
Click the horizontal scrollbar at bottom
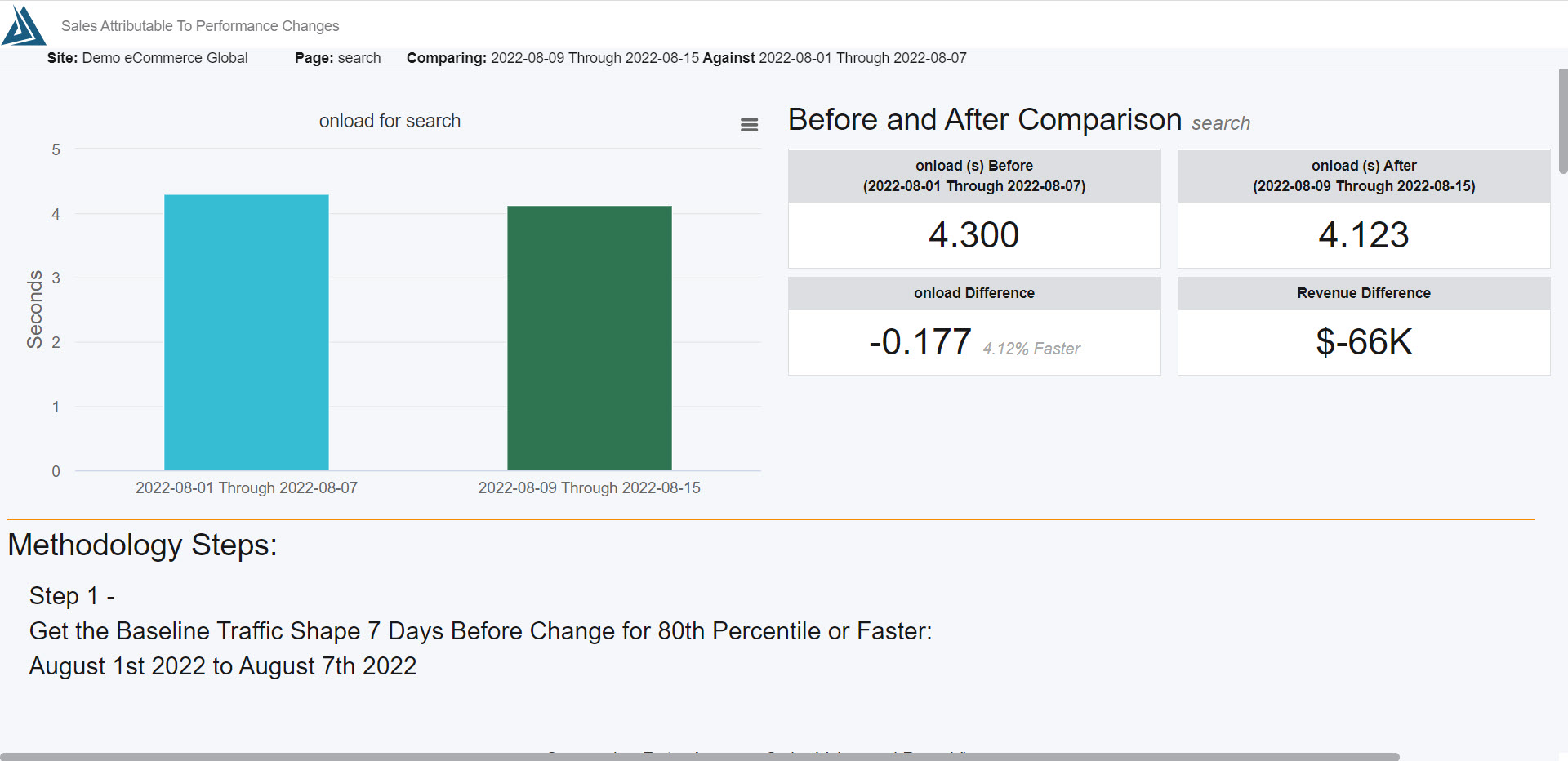(700, 757)
